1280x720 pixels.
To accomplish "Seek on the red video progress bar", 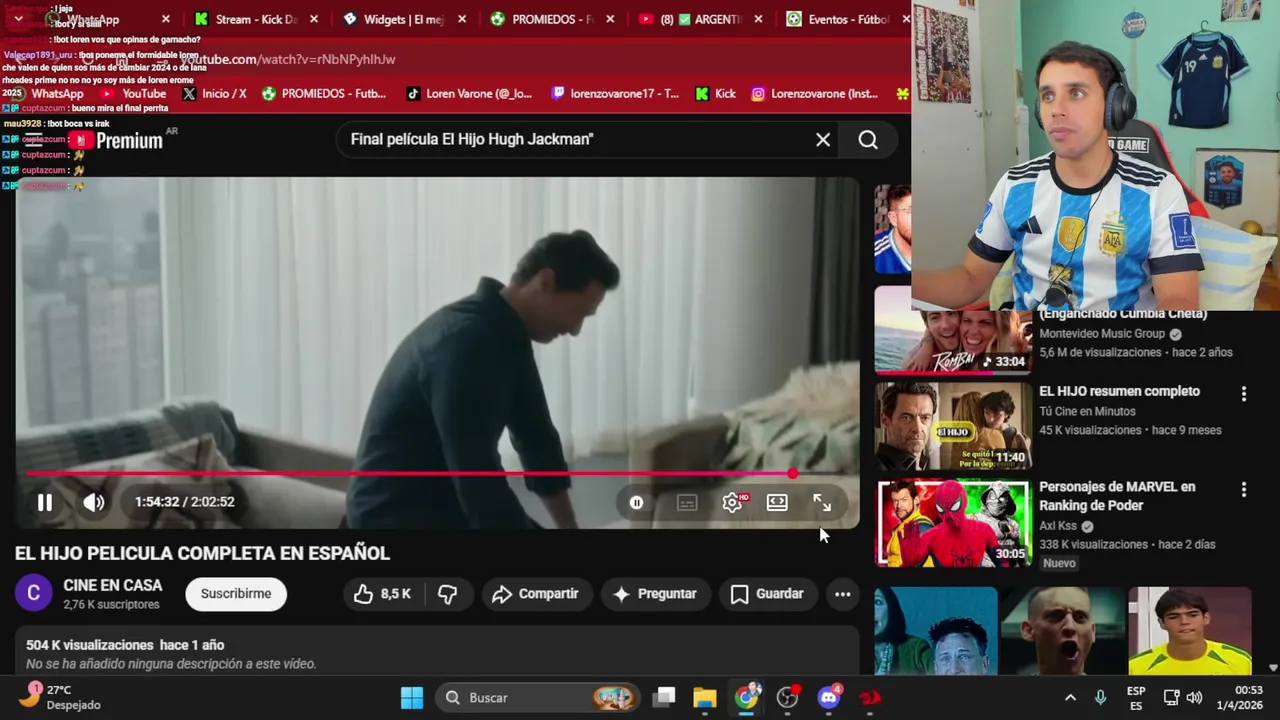I will 437,473.
